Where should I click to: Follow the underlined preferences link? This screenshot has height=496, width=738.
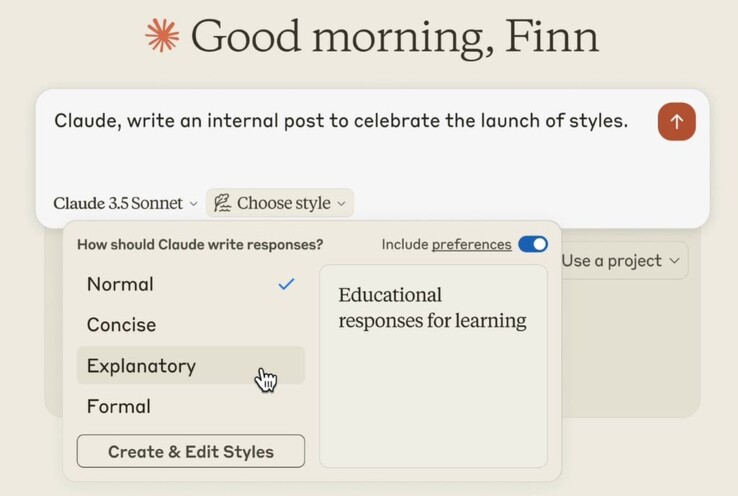(x=471, y=244)
